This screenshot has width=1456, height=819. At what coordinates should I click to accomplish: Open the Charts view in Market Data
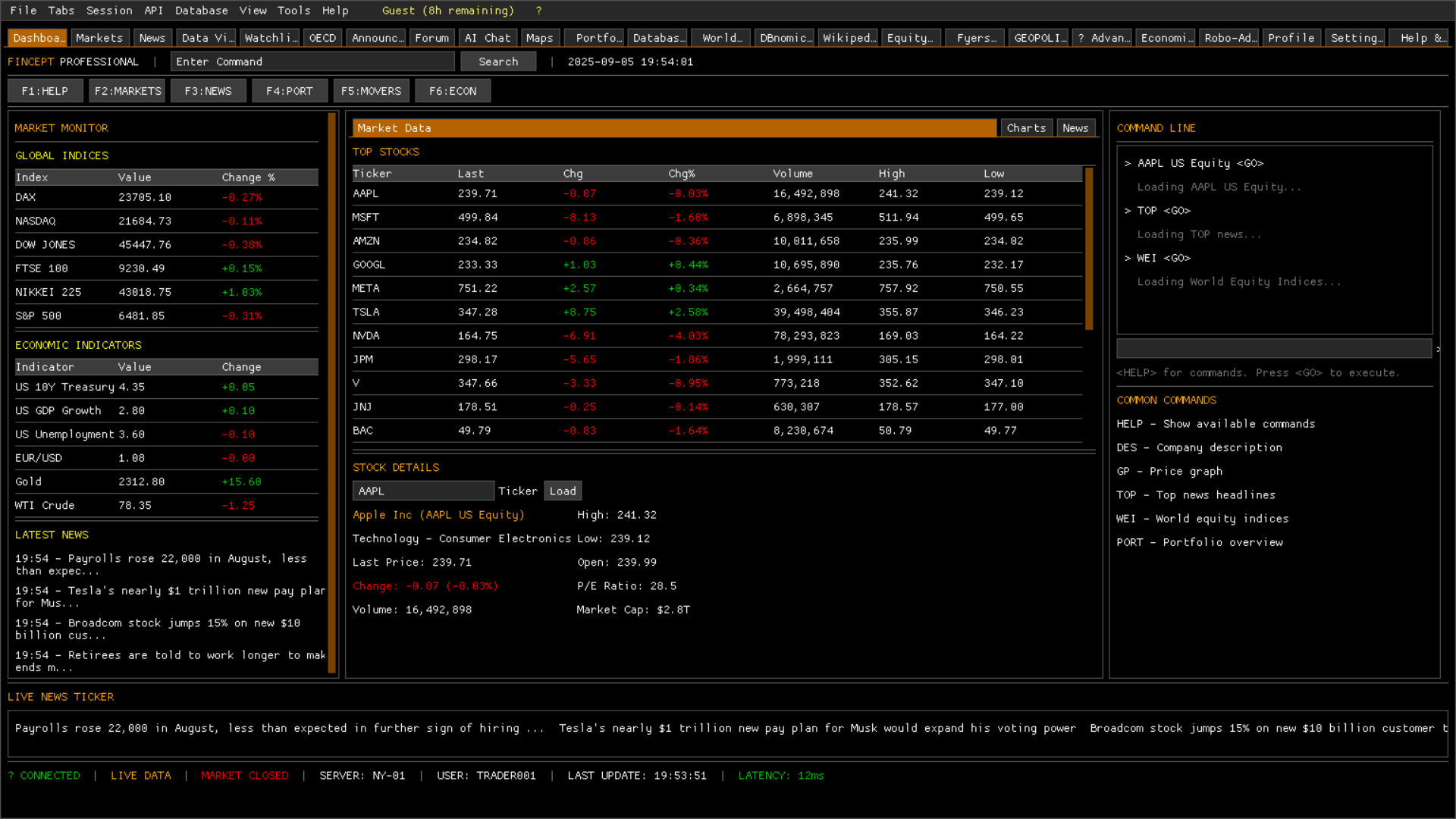click(x=1026, y=128)
